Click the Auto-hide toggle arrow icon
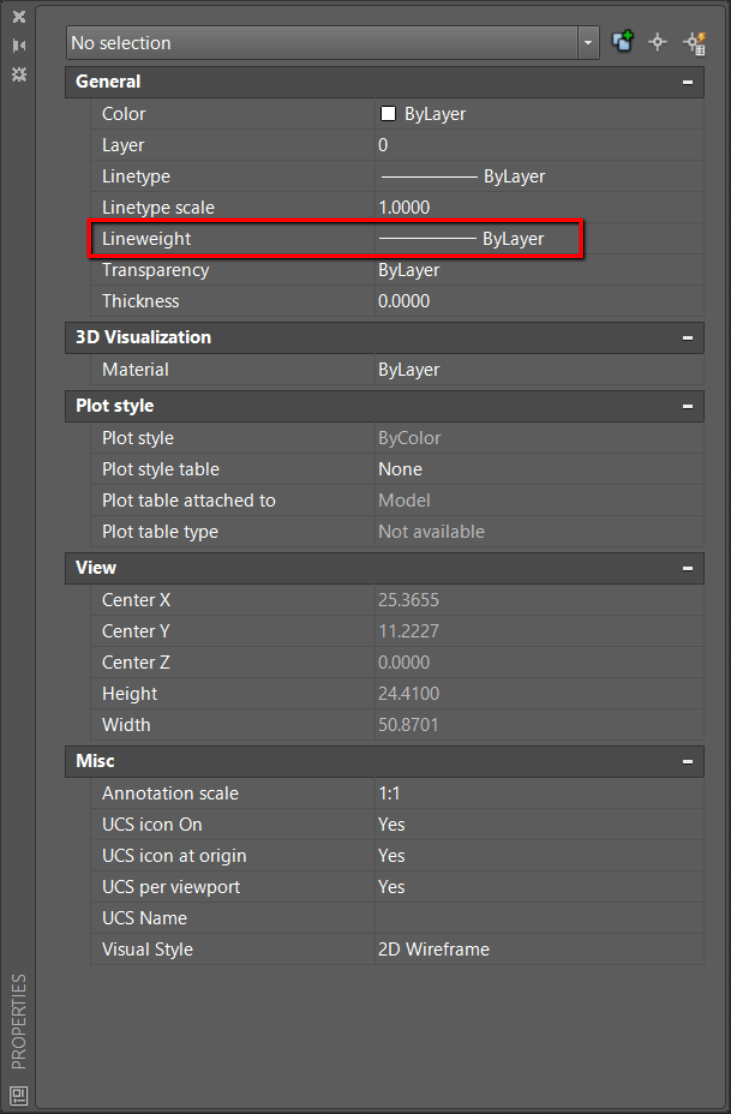Image resolution: width=731 pixels, height=1114 pixels. point(18,45)
